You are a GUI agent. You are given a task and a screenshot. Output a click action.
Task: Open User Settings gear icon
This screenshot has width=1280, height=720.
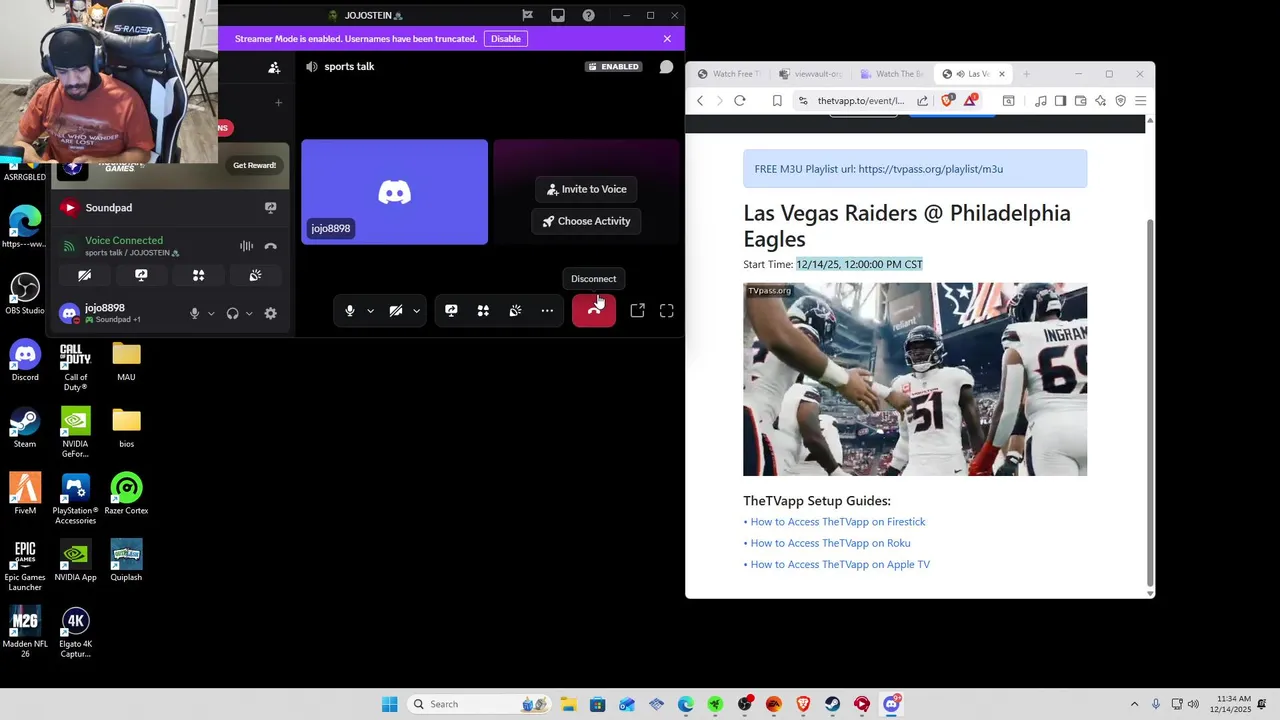(x=270, y=314)
